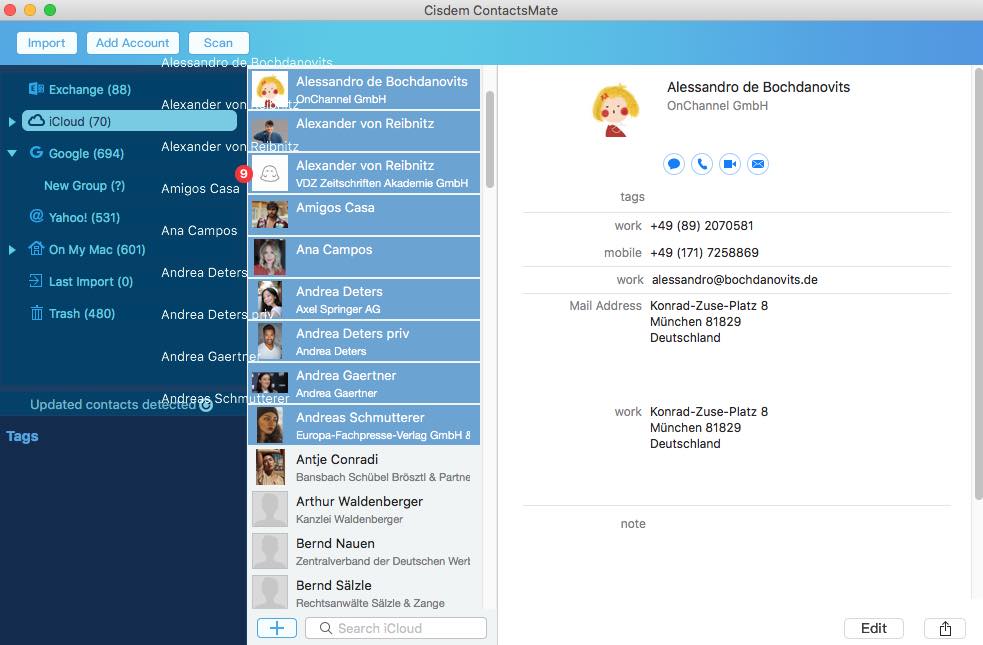This screenshot has width=983, height=645.
Task: Open the New Group (?) entry
Action: tap(84, 186)
